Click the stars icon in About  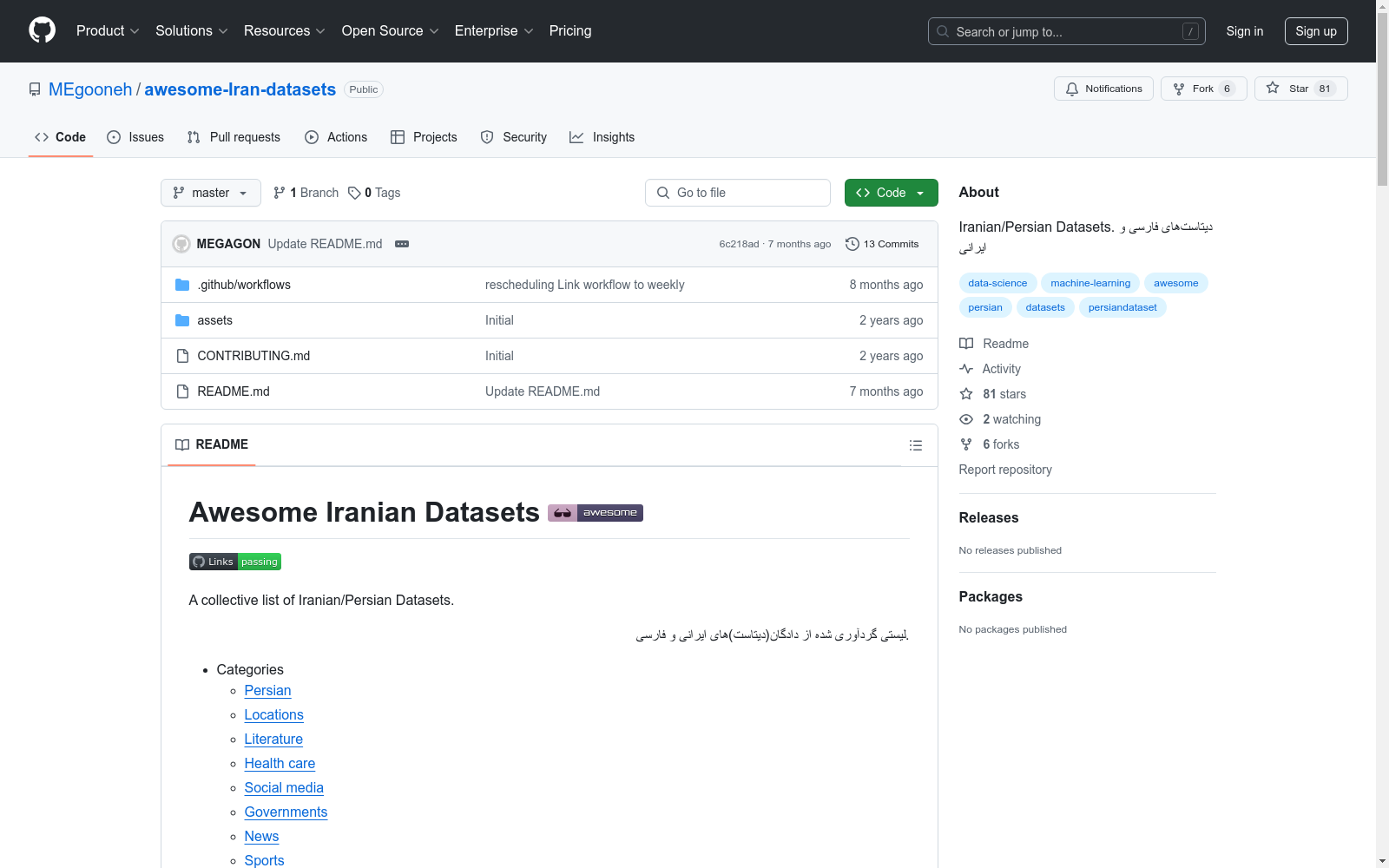pos(966,394)
